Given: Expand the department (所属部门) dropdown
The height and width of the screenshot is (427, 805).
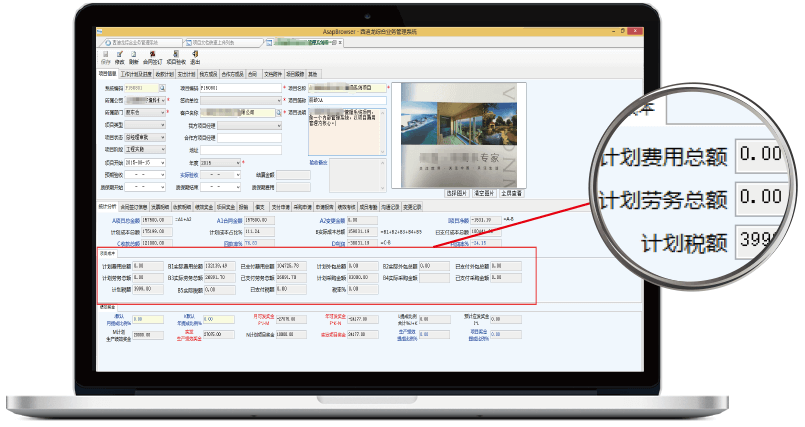Looking at the screenshot, I should tap(161, 113).
